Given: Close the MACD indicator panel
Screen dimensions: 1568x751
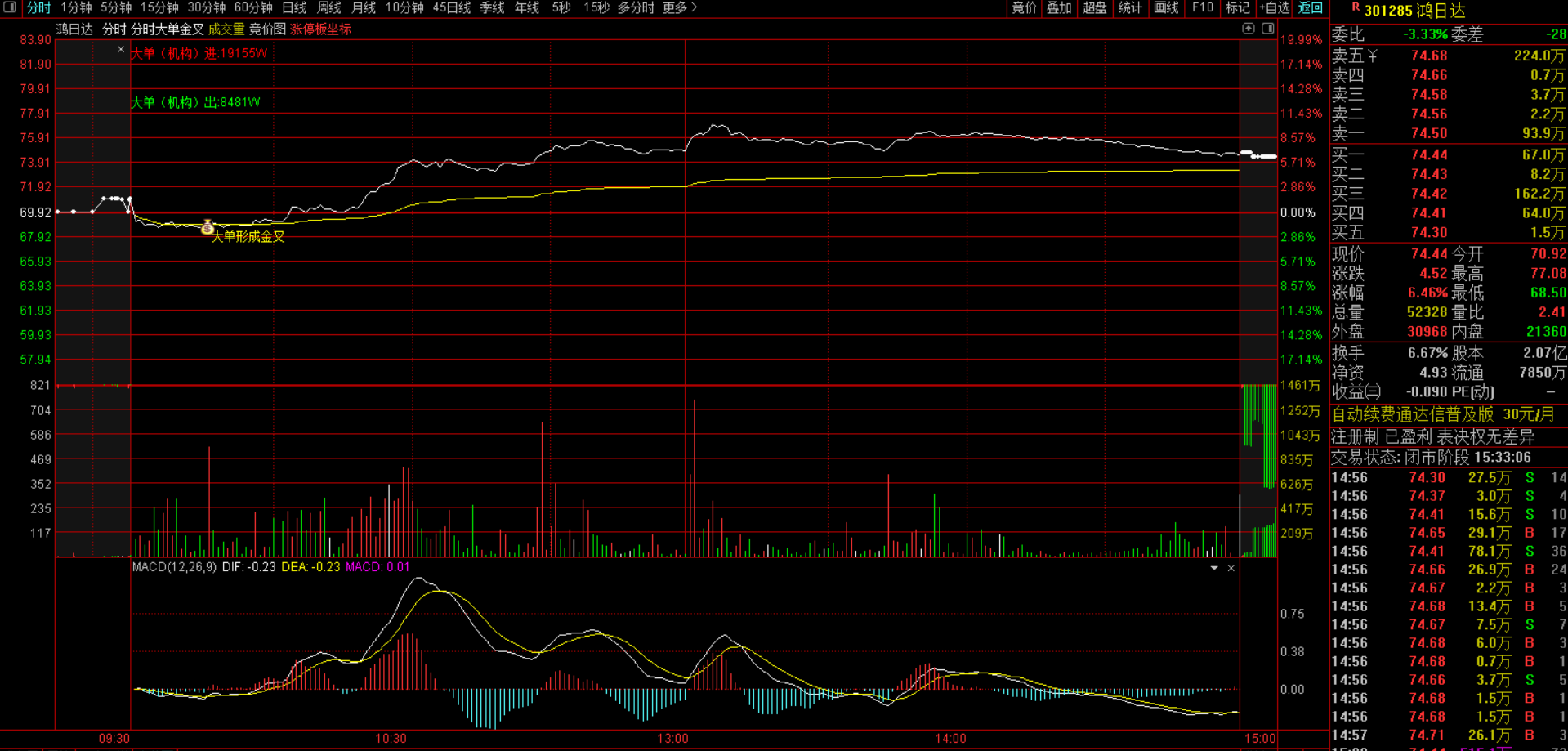Looking at the screenshot, I should pyautogui.click(x=1231, y=568).
